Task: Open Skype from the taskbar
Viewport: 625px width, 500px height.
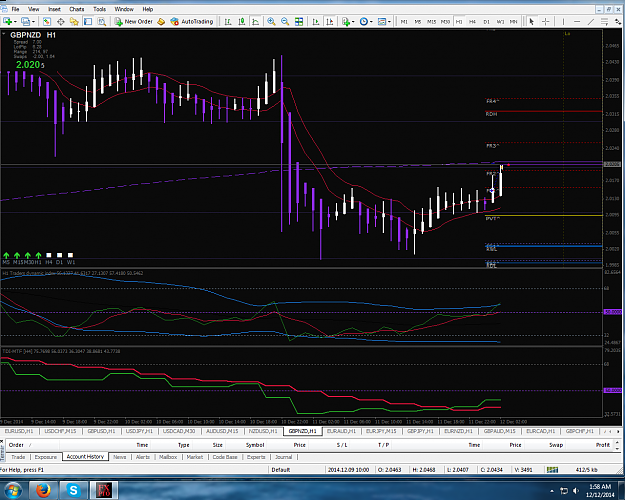Action: pos(73,490)
